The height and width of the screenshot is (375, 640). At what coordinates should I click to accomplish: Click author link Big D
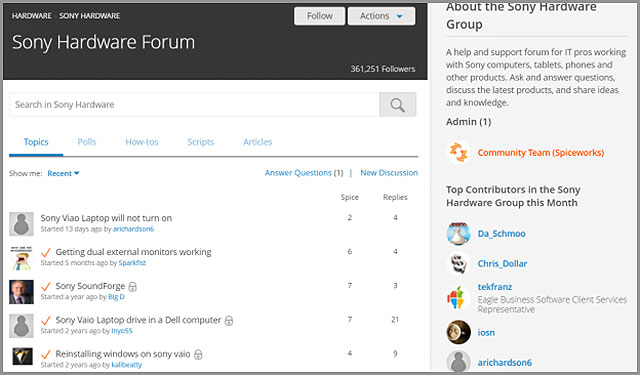(x=116, y=297)
